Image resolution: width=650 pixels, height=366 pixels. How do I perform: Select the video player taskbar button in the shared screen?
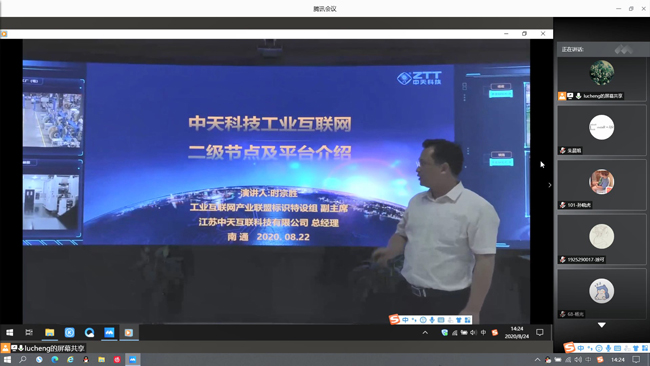click(129, 332)
